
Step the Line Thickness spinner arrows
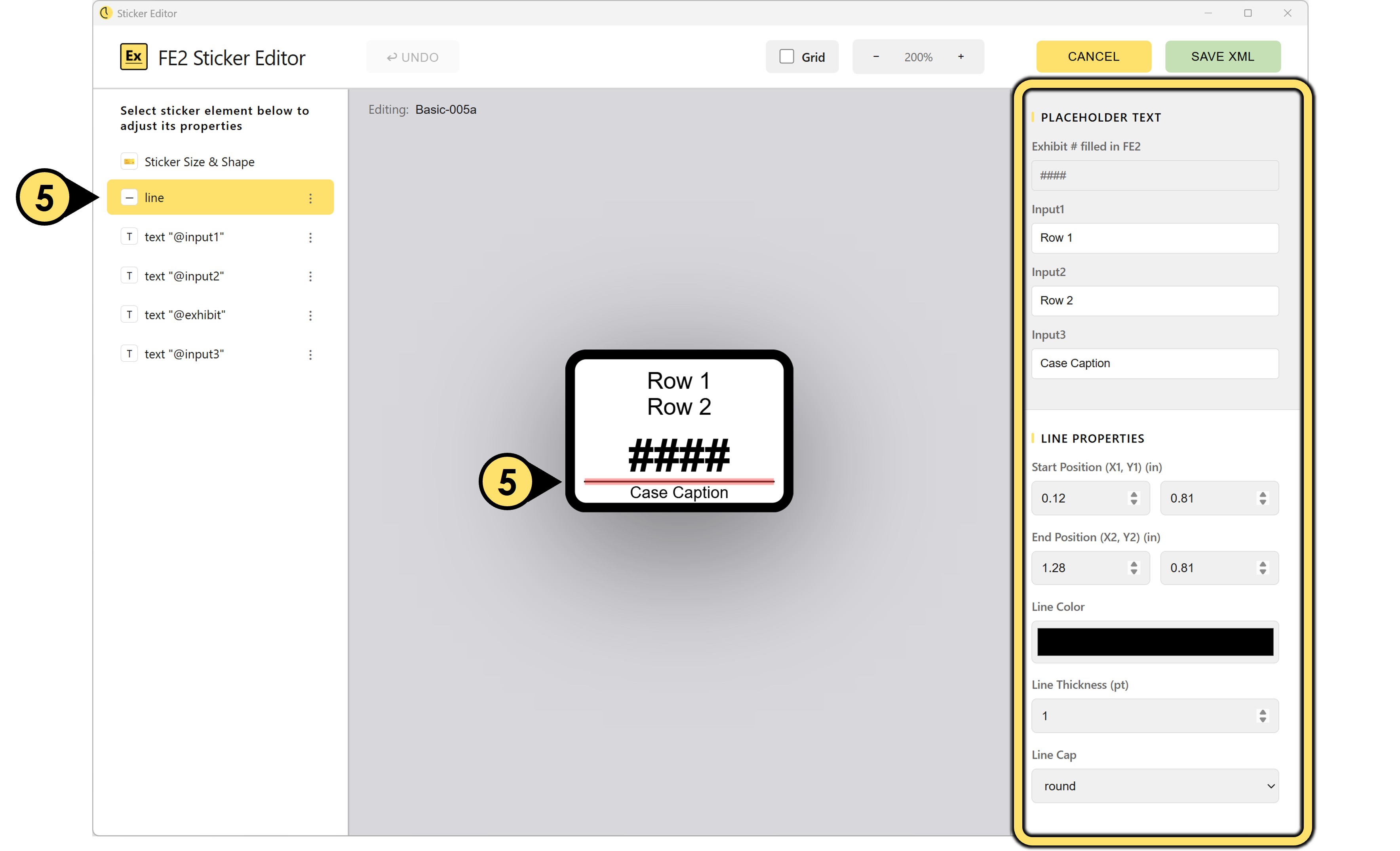tap(1263, 716)
